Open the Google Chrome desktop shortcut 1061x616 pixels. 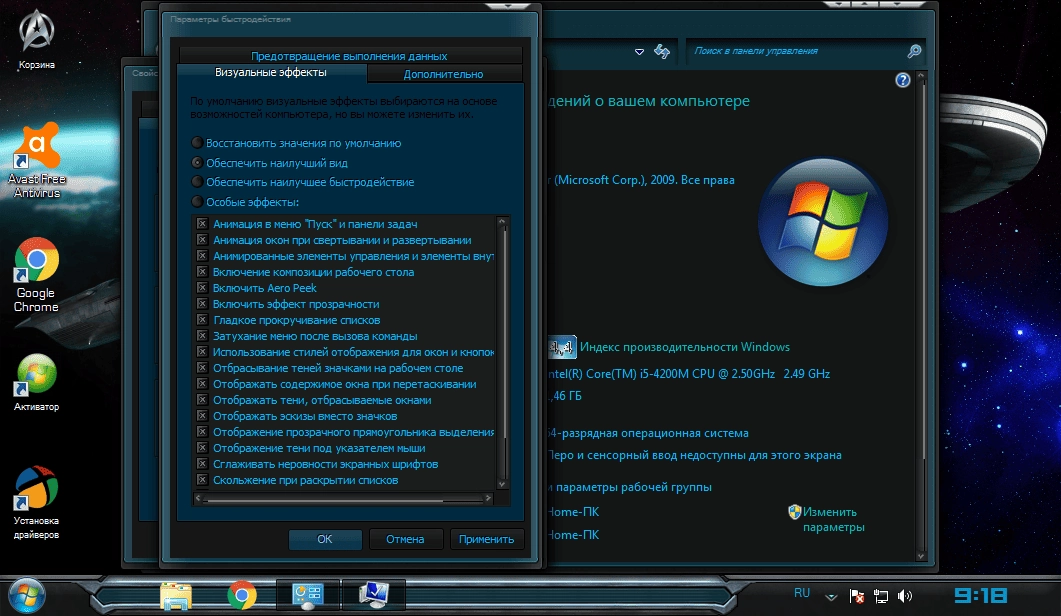(x=36, y=274)
